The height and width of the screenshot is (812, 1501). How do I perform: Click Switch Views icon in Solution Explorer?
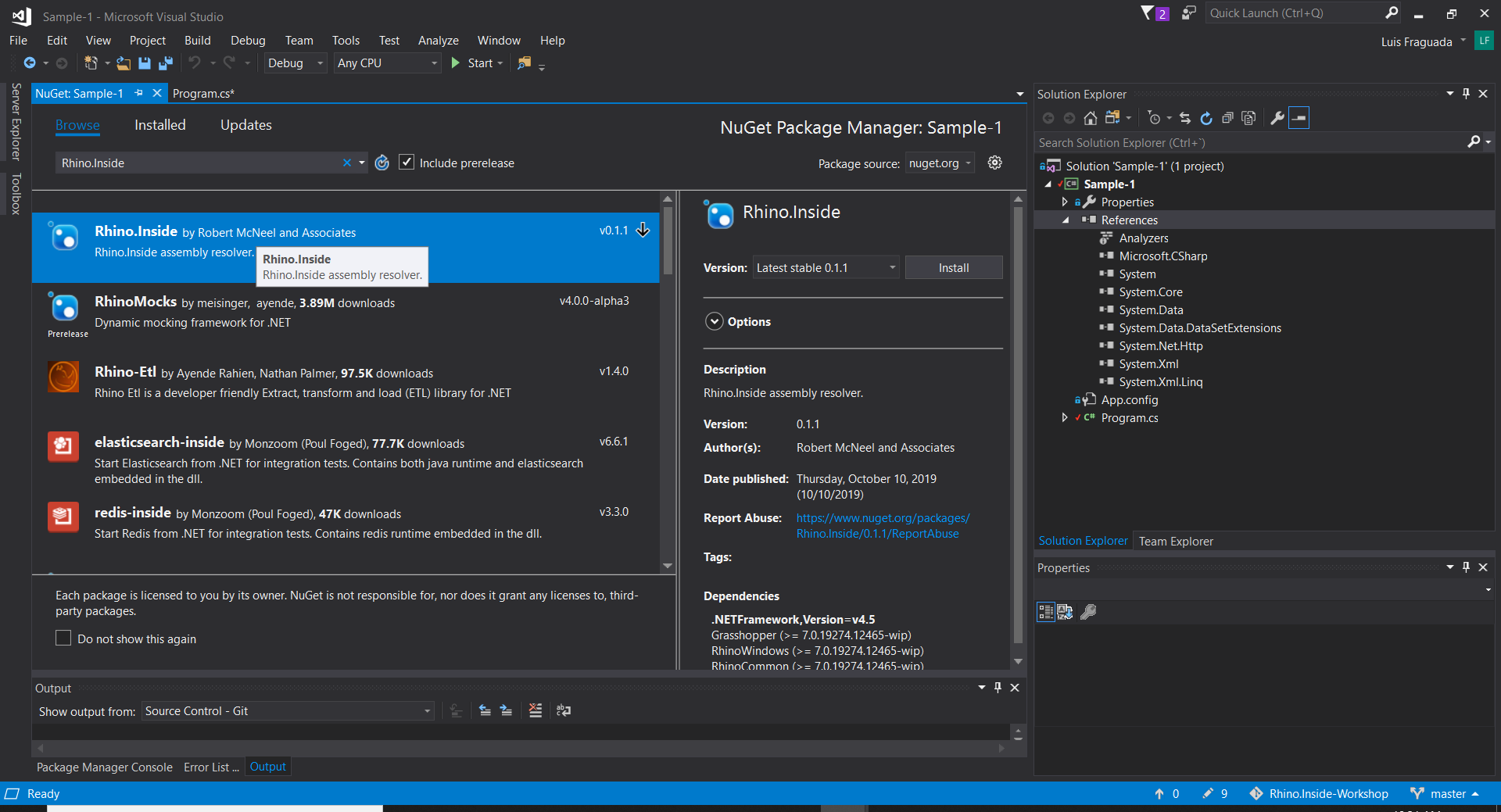(1112, 118)
